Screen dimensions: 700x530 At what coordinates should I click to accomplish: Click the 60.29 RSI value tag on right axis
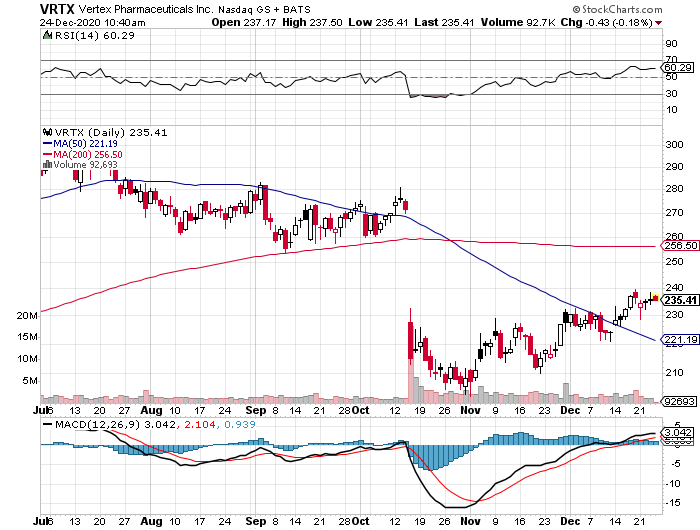point(678,68)
